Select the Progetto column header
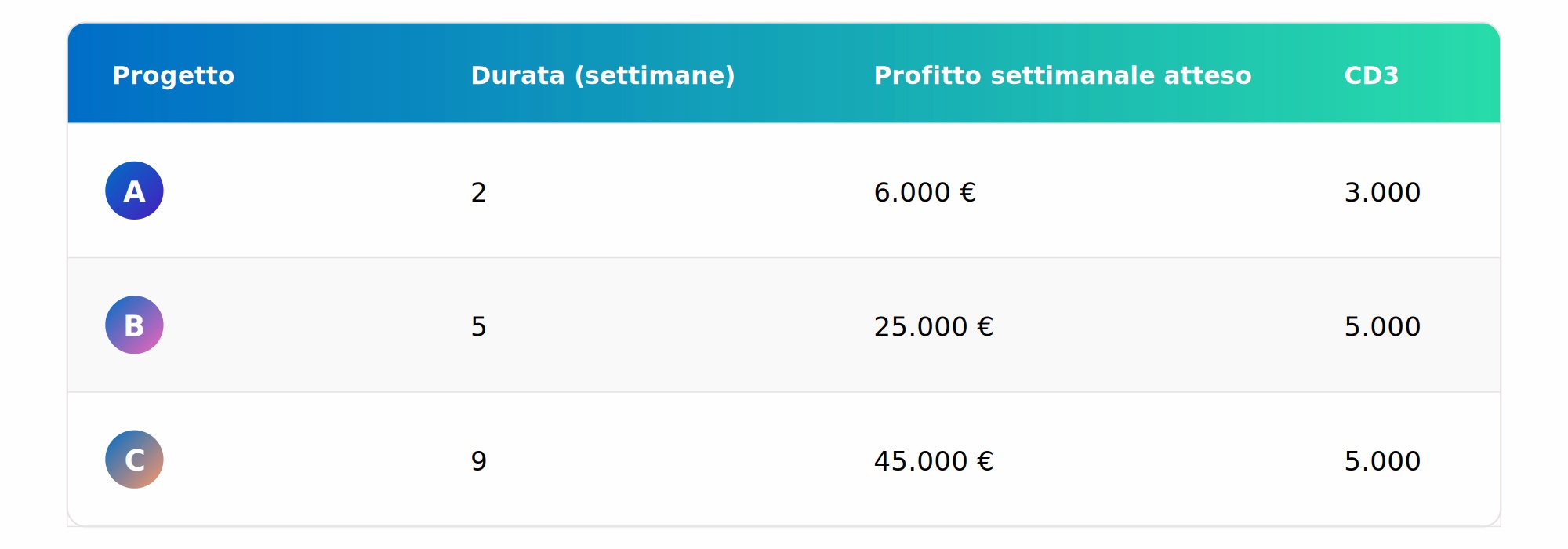The height and width of the screenshot is (549, 1568). 173,75
